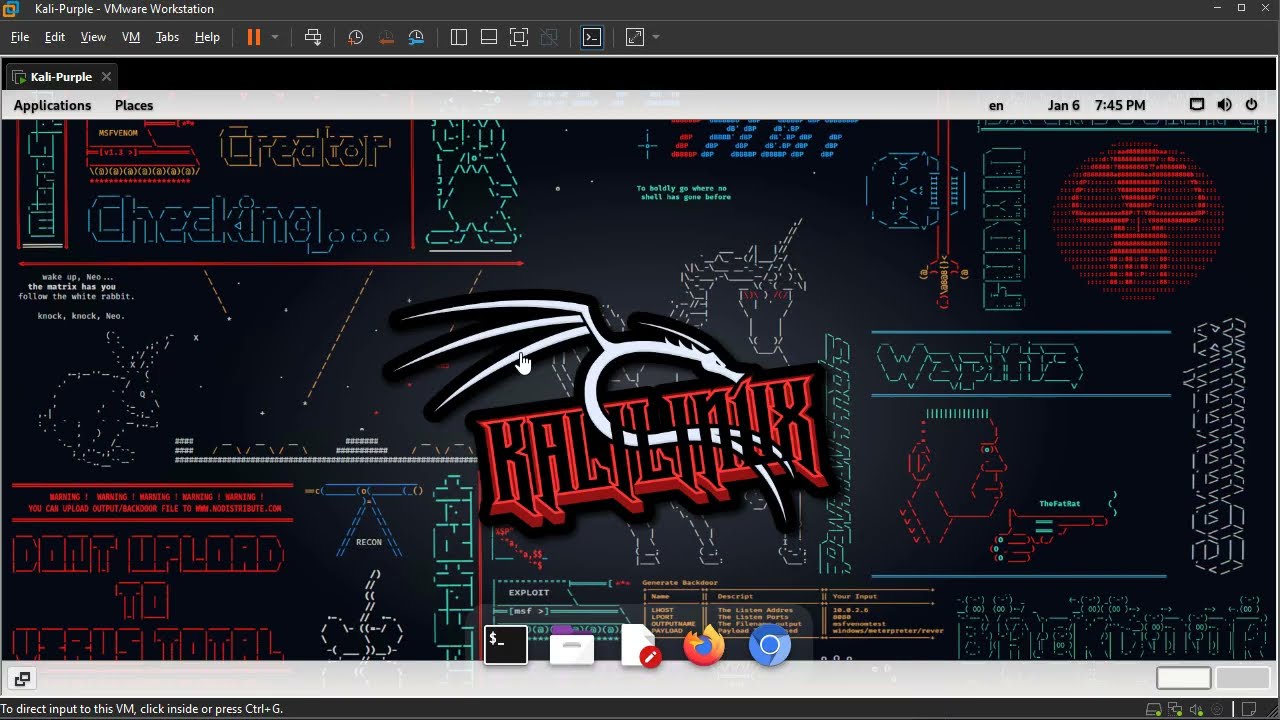Open the Tabs menu

(167, 37)
